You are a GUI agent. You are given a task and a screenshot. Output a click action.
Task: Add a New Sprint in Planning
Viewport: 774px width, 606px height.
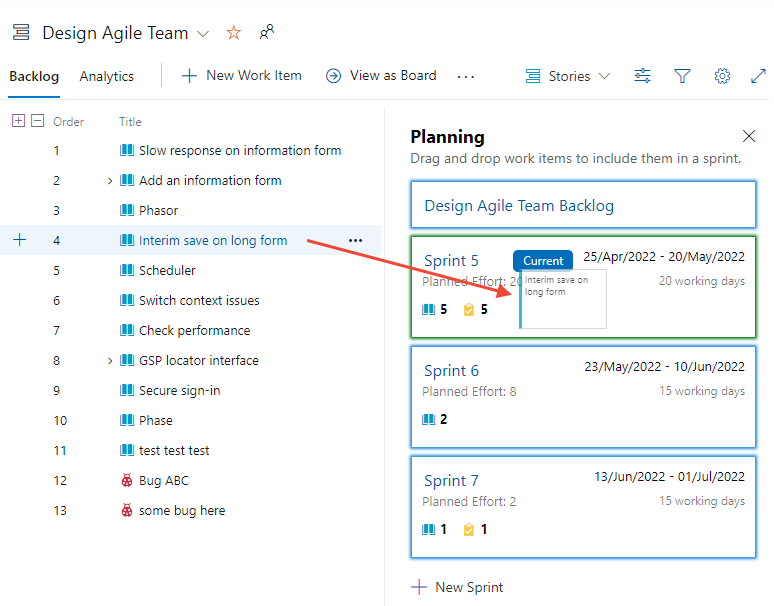pos(458,587)
